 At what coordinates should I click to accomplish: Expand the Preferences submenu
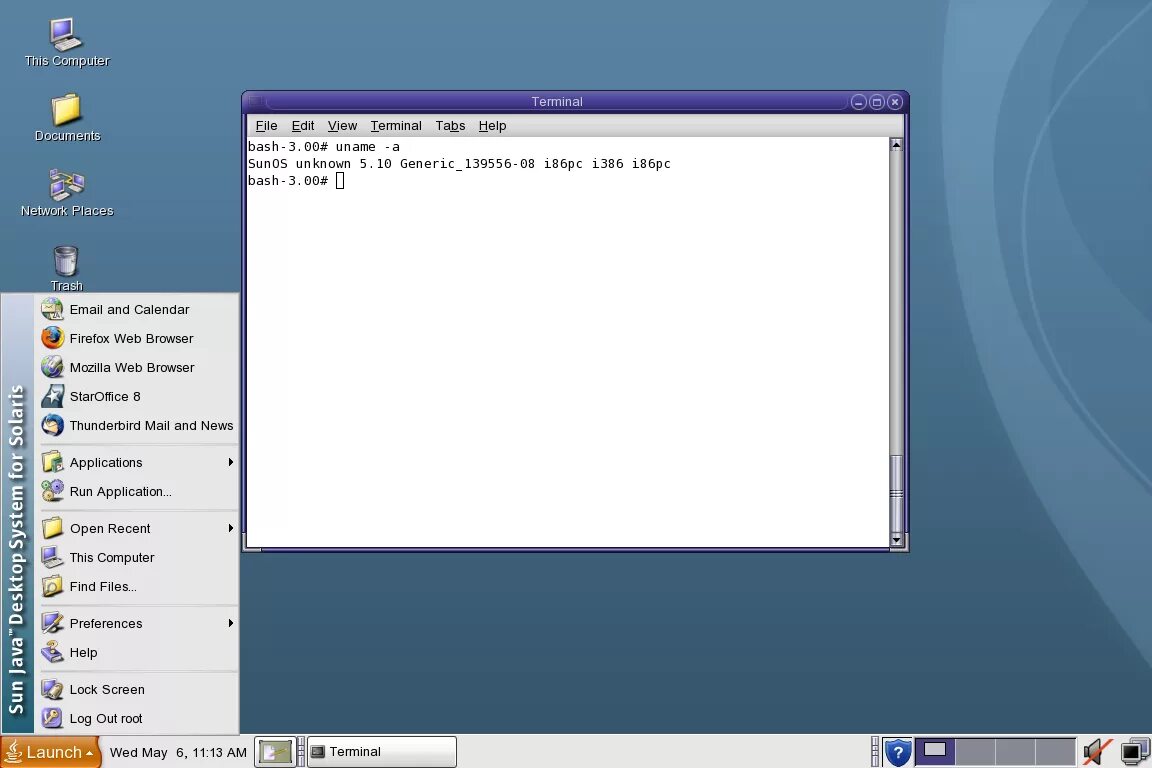pyautogui.click(x=137, y=623)
